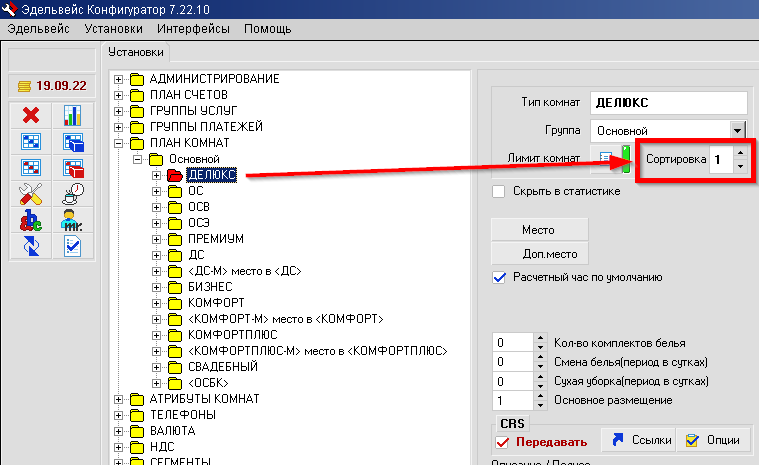Click the 'Место' button
Viewport: 759px width, 465px height.
point(538,230)
